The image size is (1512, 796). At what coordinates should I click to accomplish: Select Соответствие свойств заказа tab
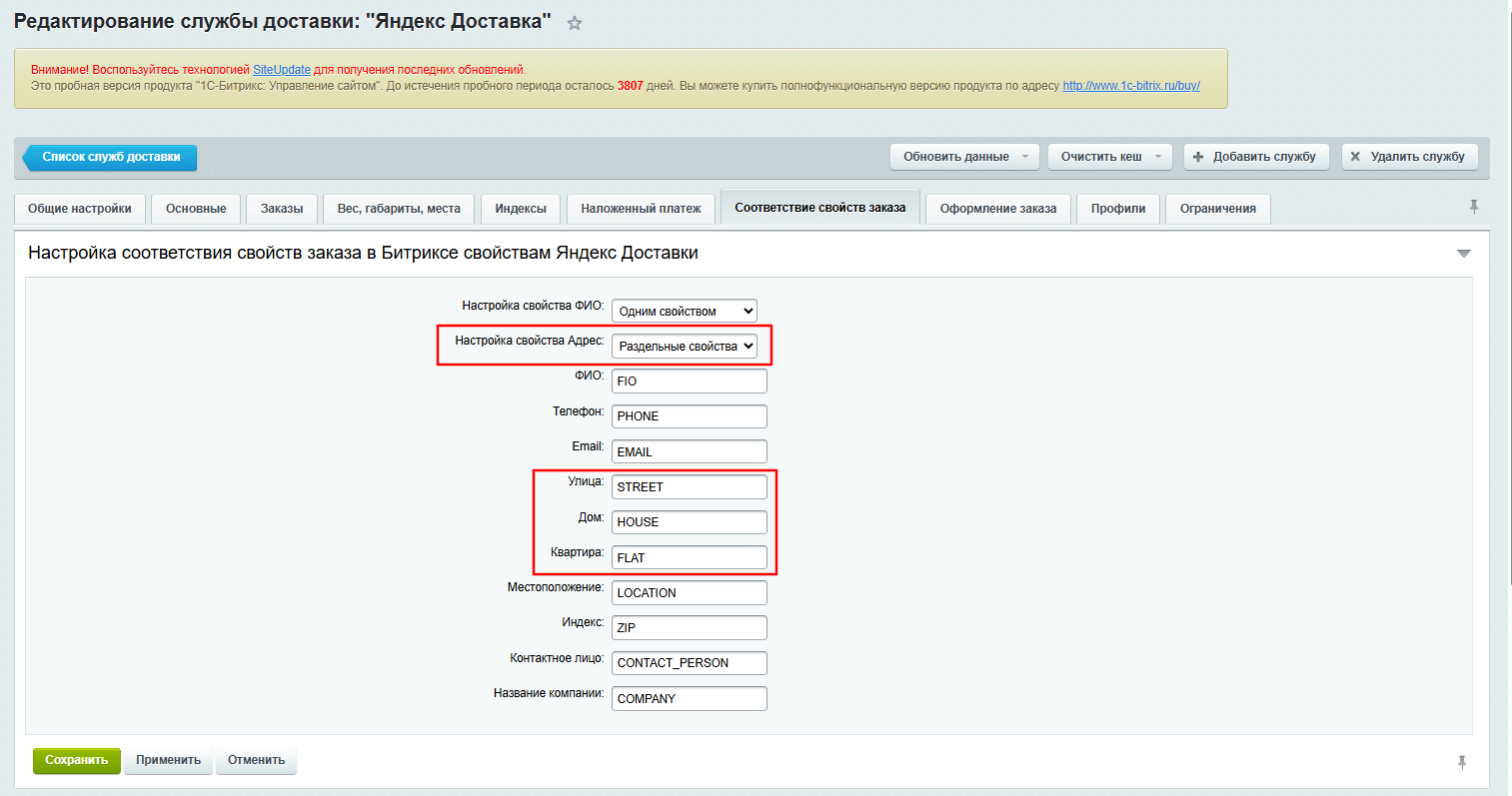[820, 208]
